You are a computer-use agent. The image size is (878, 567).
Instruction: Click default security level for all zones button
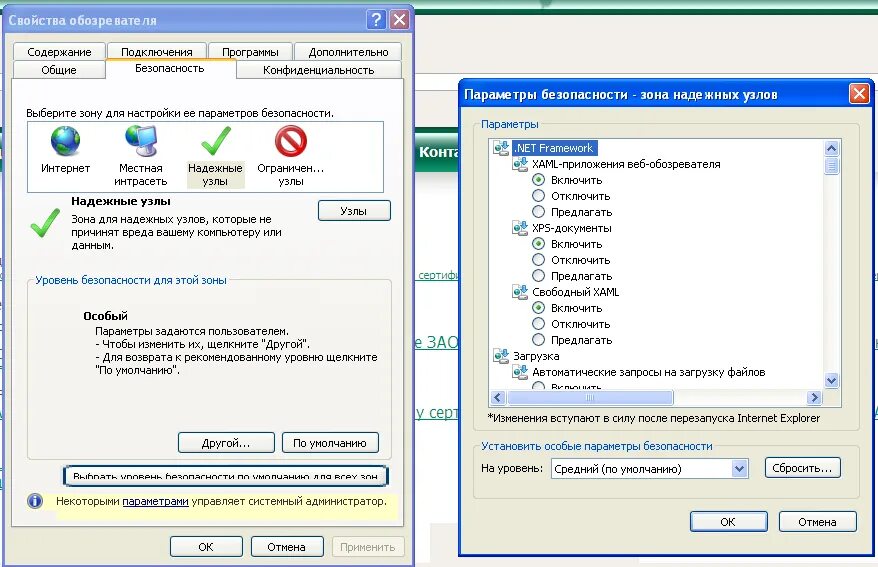tap(225, 475)
